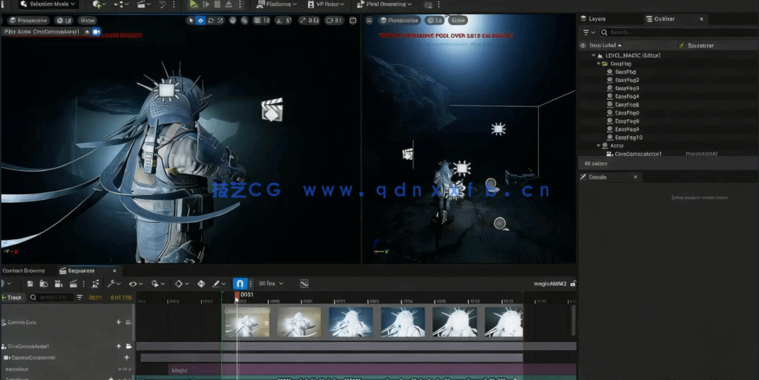Open the Platforms dropdown menu
This screenshot has height=380, width=759.
[x=276, y=4]
